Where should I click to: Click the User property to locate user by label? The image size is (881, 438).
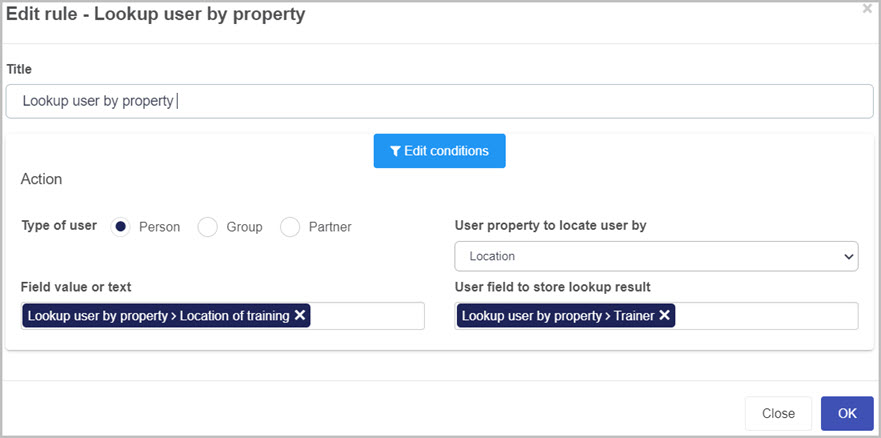tap(551, 226)
